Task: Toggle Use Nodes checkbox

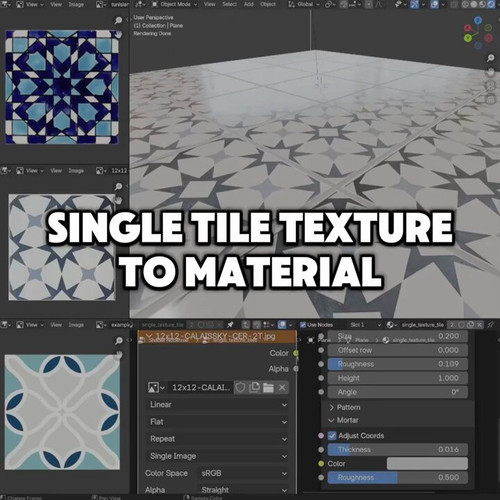Action: click(x=303, y=325)
